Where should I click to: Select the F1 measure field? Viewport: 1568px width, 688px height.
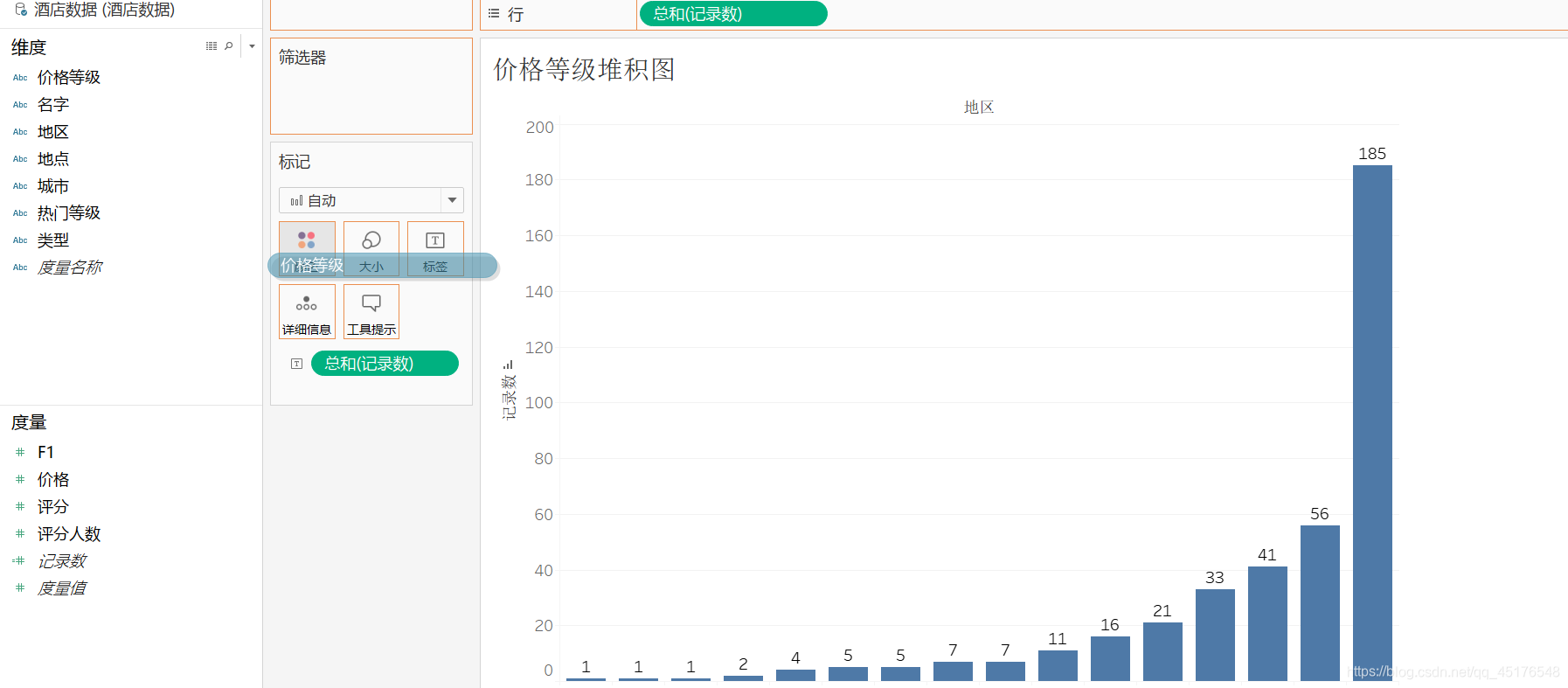45,452
